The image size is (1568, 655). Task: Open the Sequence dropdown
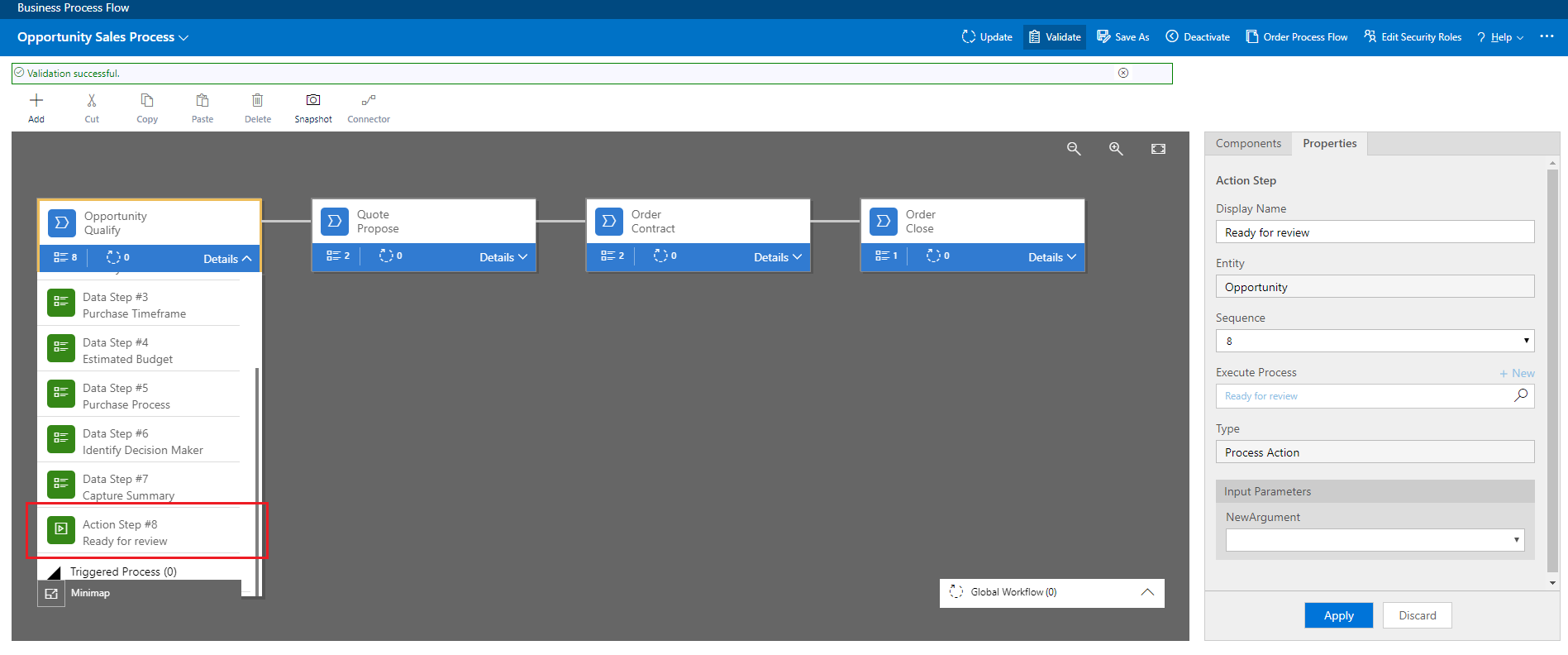(1375, 341)
